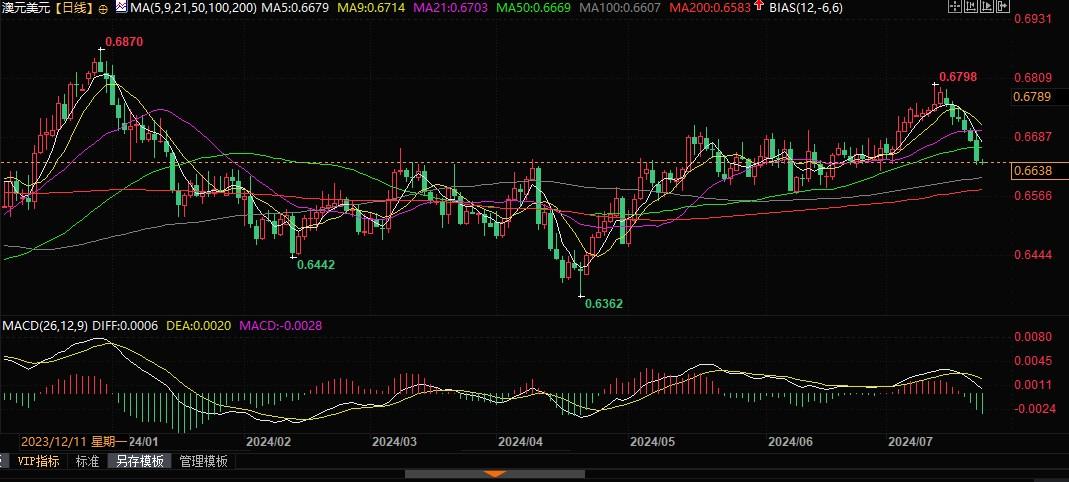Image resolution: width=1069 pixels, height=482 pixels.
Task: Click the 2024/06 date axis label
Action: (790, 441)
